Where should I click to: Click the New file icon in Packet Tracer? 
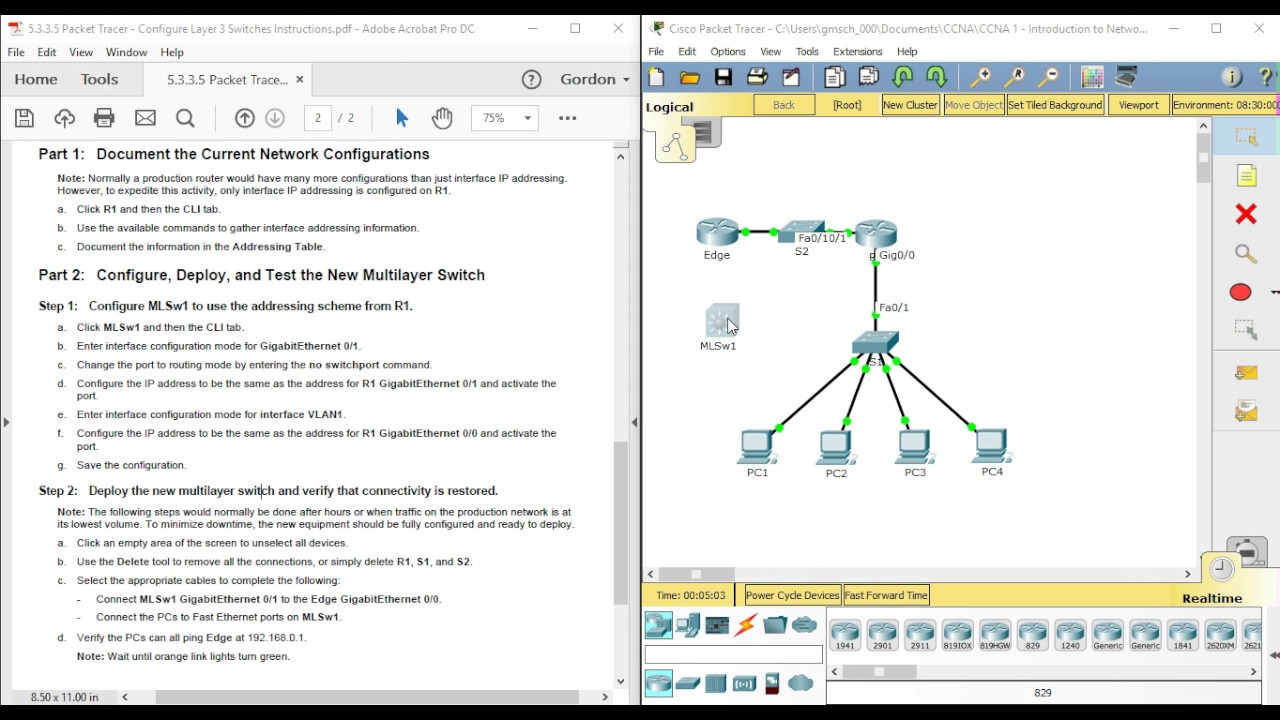click(x=656, y=77)
